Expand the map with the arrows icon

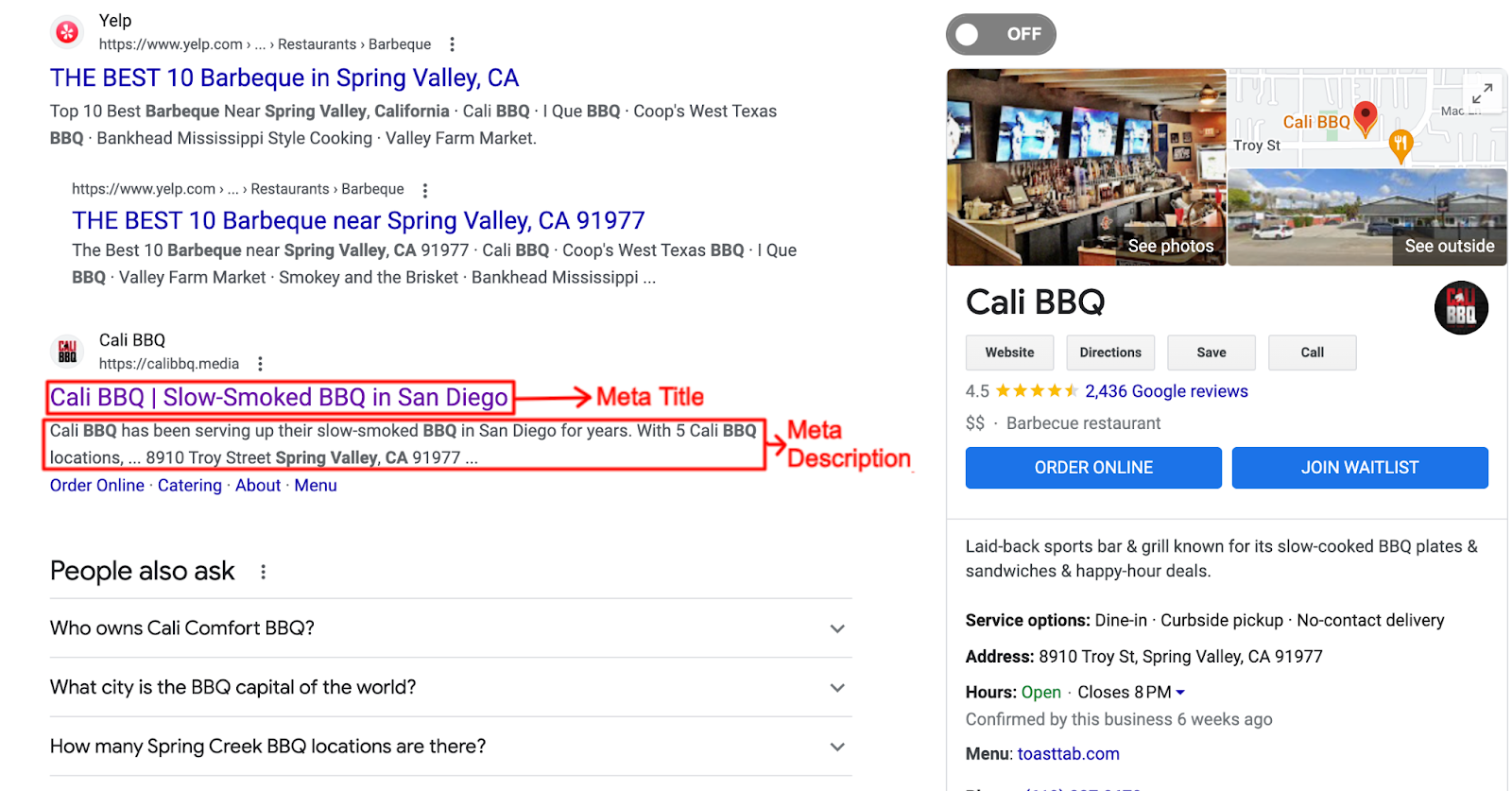tap(1482, 93)
